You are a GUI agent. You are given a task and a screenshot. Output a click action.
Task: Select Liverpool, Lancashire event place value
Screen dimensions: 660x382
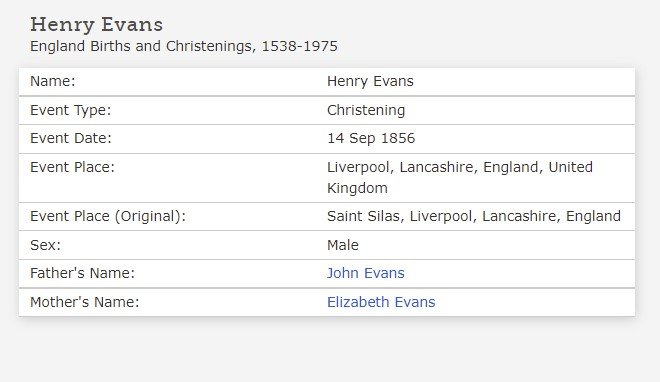click(x=460, y=178)
